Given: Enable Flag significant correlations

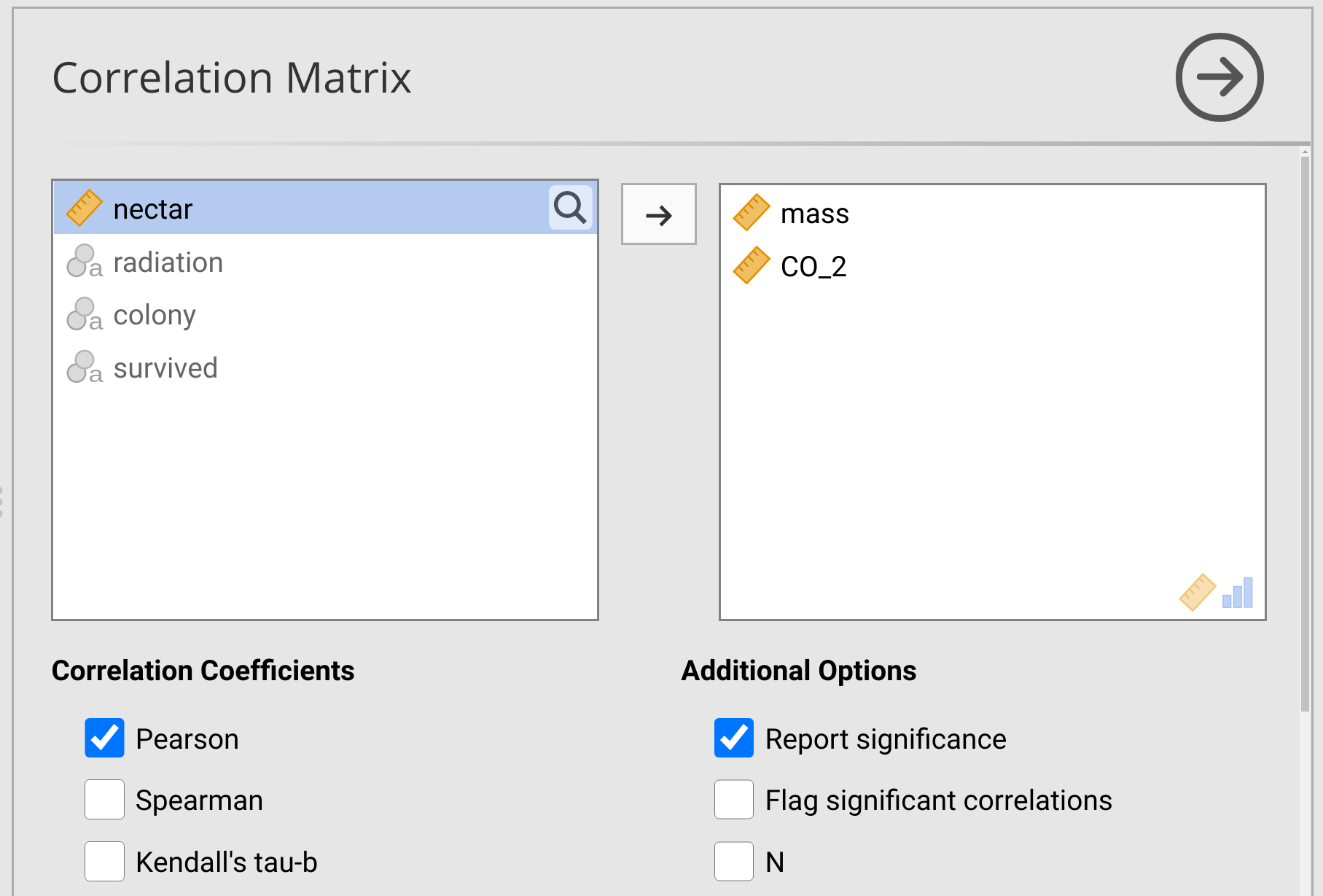Looking at the screenshot, I should point(733,800).
